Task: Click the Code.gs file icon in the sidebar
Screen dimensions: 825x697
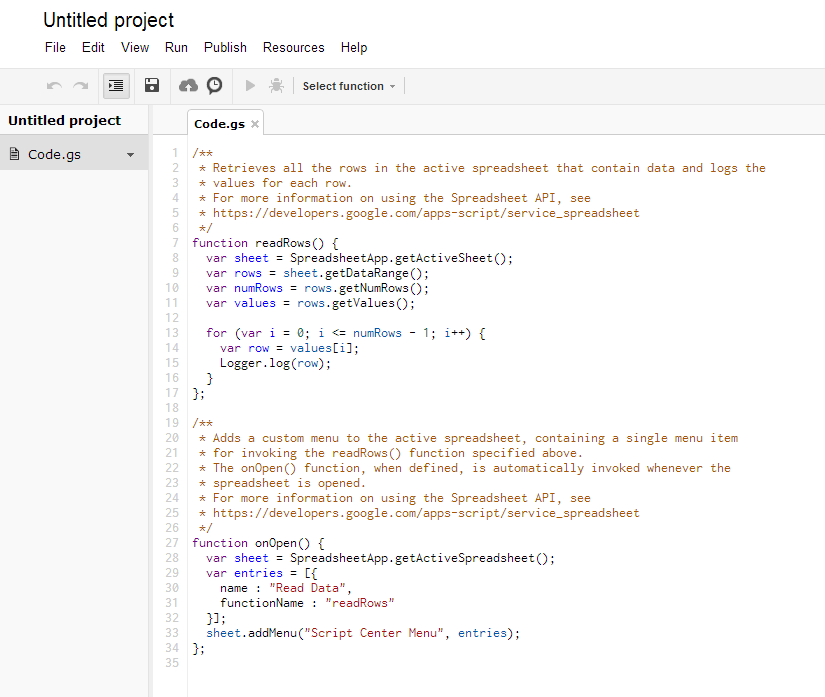Action: (x=14, y=153)
